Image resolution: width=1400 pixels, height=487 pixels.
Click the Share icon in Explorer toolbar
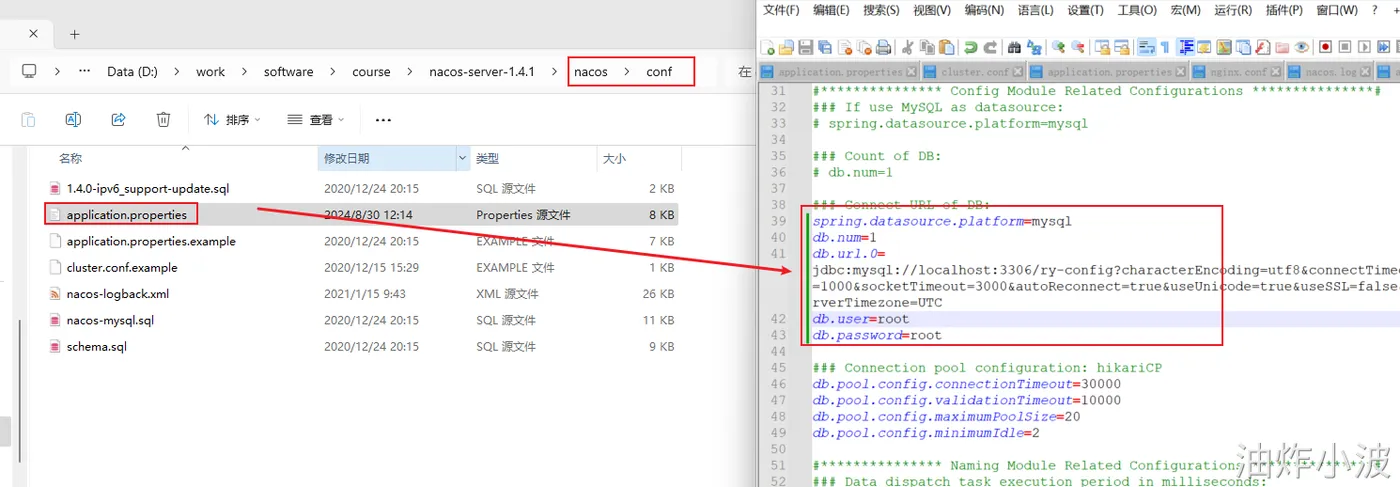(x=118, y=119)
